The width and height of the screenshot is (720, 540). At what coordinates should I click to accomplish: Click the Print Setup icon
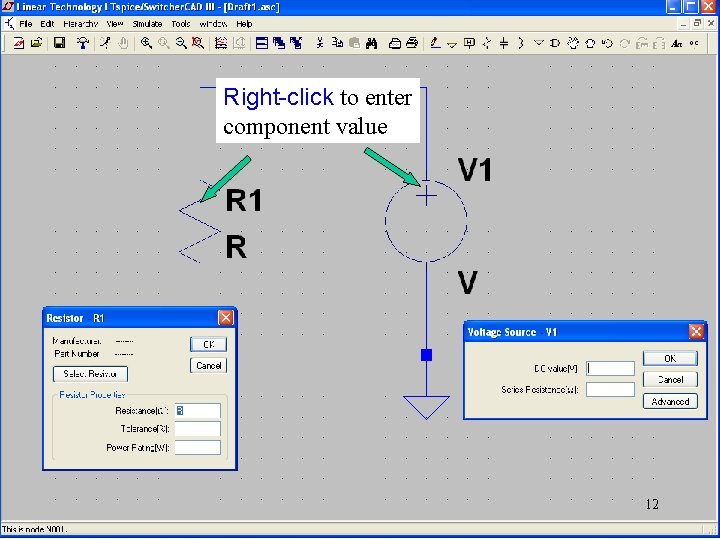coord(395,43)
